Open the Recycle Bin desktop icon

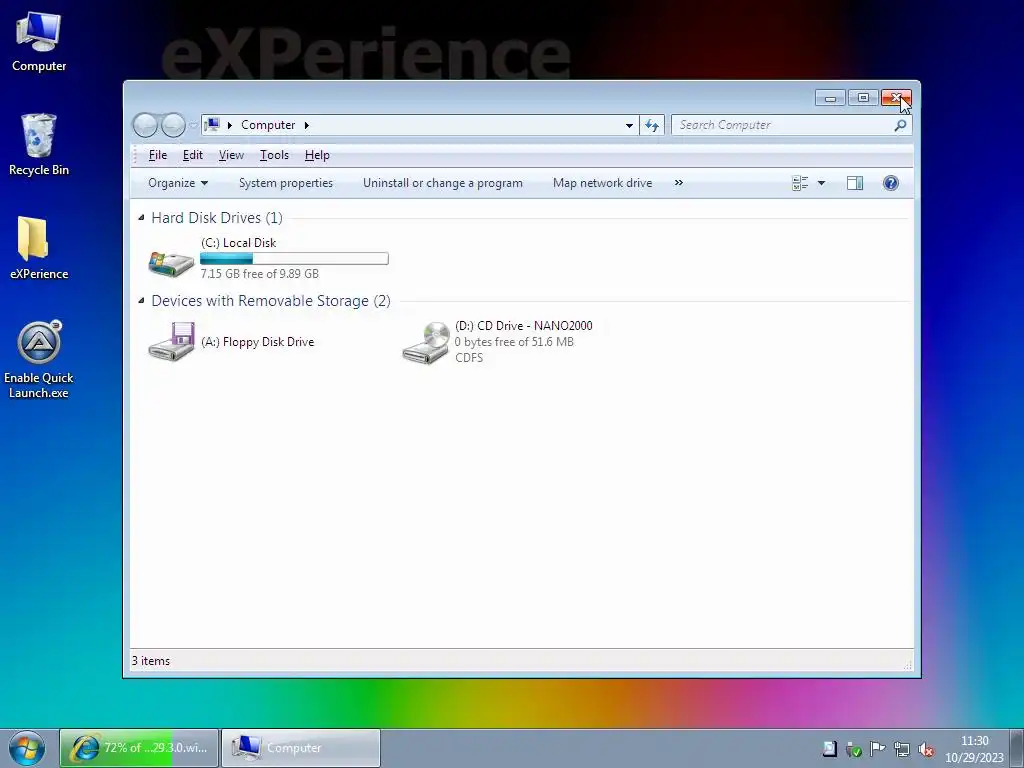pyautogui.click(x=39, y=144)
